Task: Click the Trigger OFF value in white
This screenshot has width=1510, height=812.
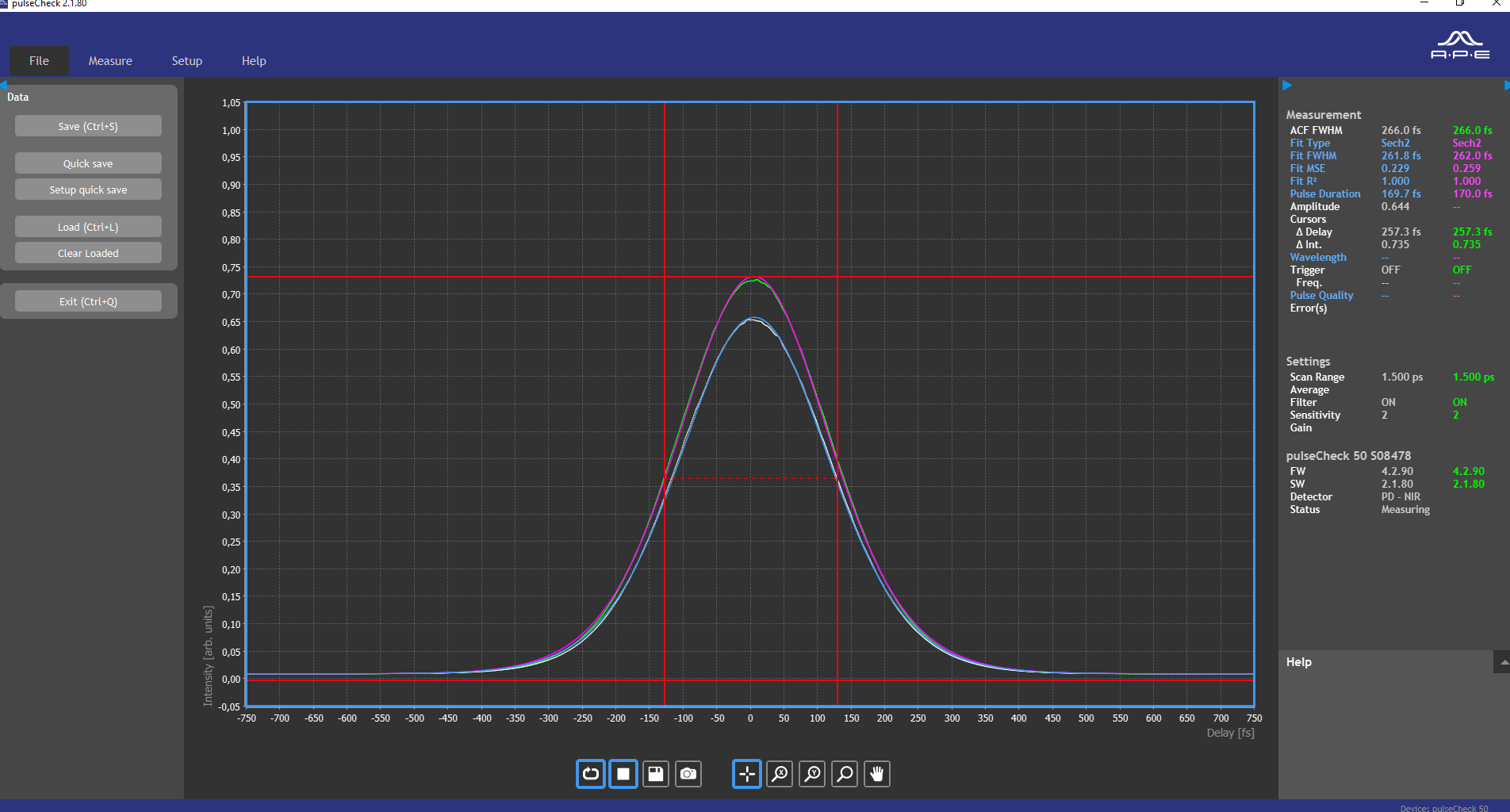Action: coord(1390,270)
